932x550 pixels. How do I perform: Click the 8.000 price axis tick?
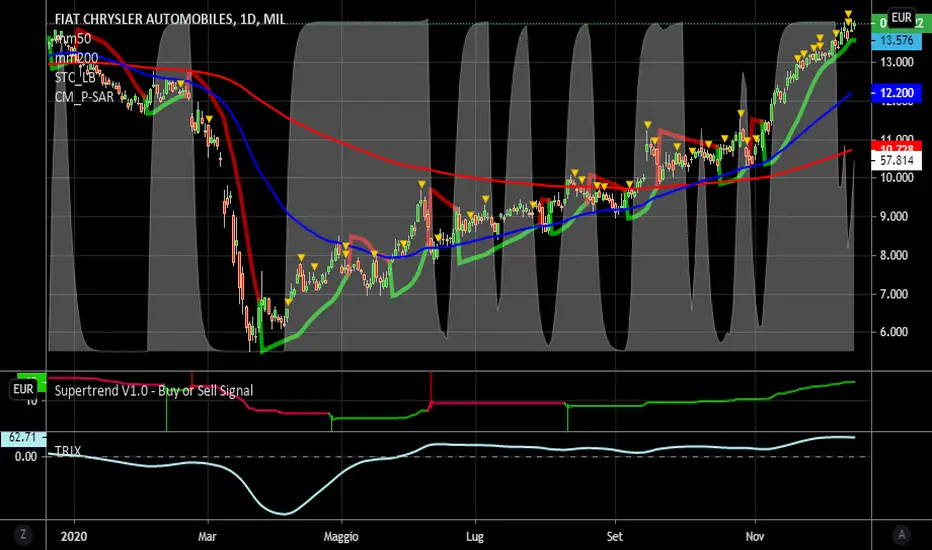(893, 255)
